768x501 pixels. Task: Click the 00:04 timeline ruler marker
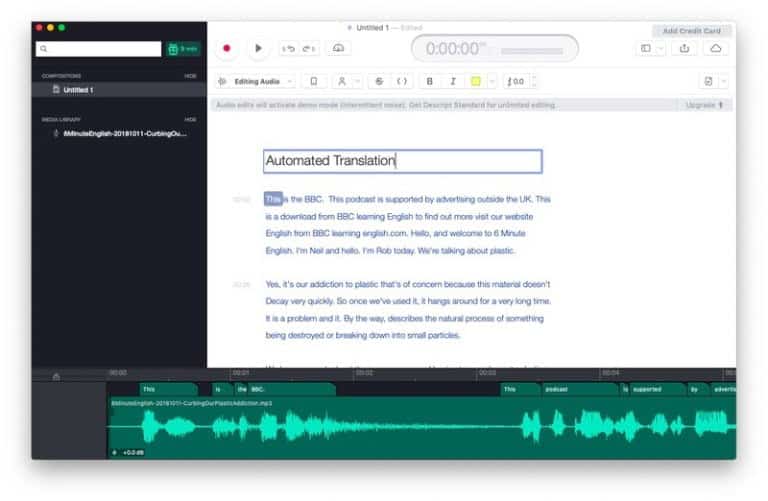click(611, 373)
